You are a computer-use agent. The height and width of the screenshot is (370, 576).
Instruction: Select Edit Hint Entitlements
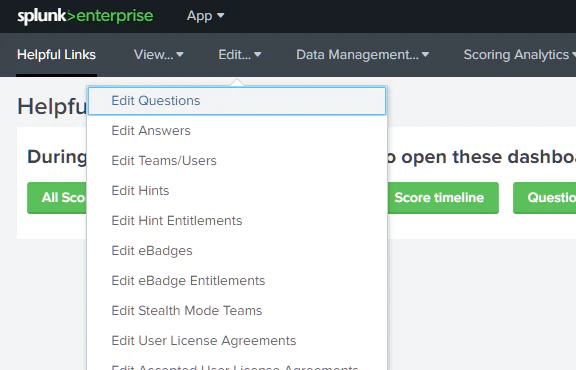coord(237,220)
